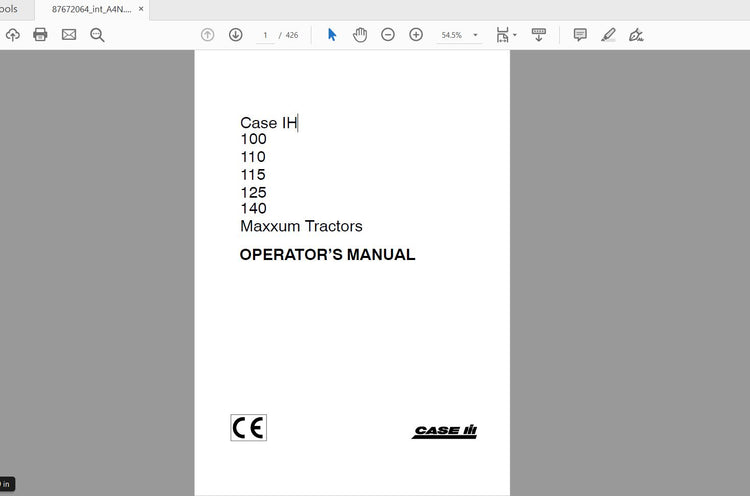Click the total pages 426 label
The image size is (750, 496).
[292, 35]
